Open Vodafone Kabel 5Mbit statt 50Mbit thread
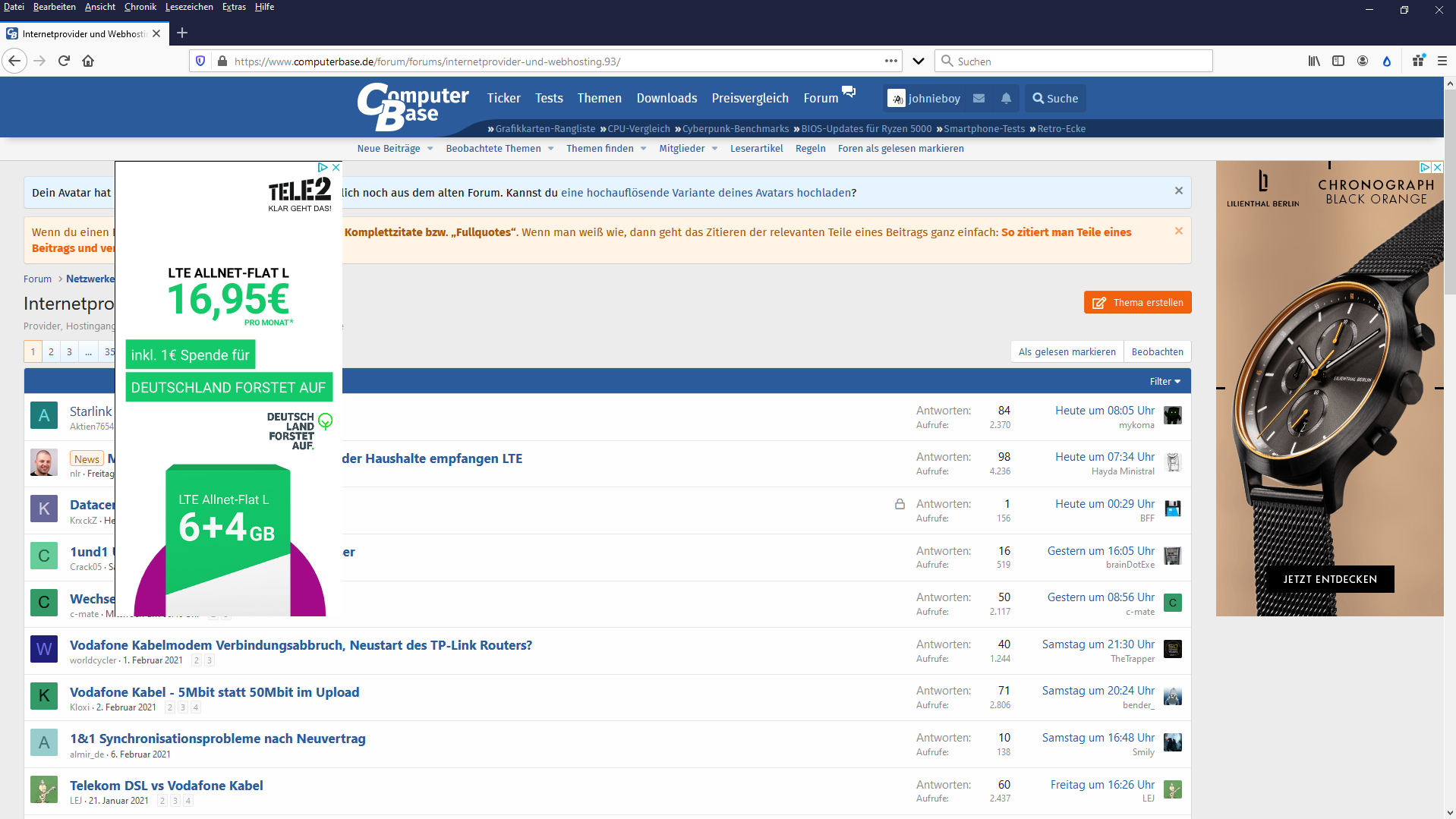This screenshot has height=819, width=1456. point(214,692)
